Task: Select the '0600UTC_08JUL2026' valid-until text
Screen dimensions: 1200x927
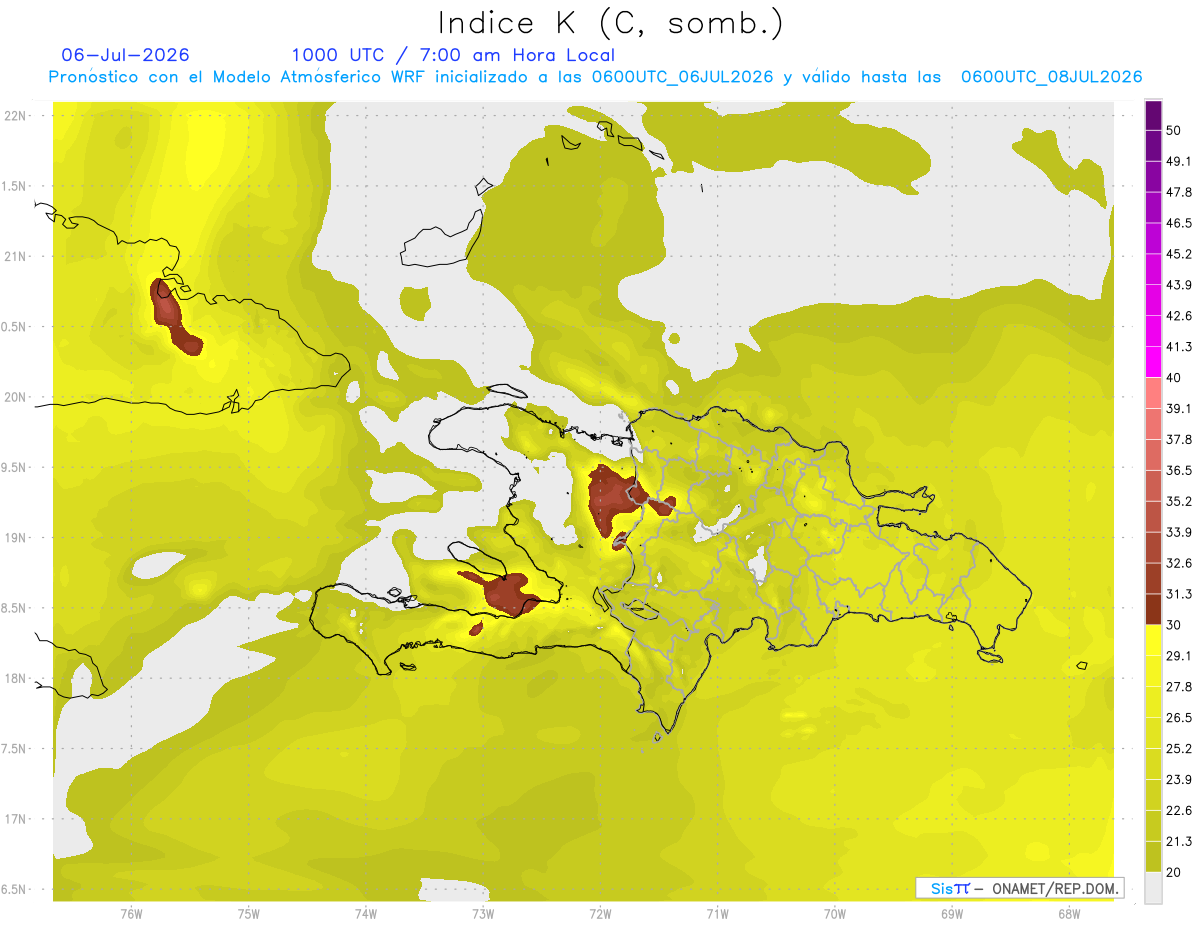Action: 1052,77
